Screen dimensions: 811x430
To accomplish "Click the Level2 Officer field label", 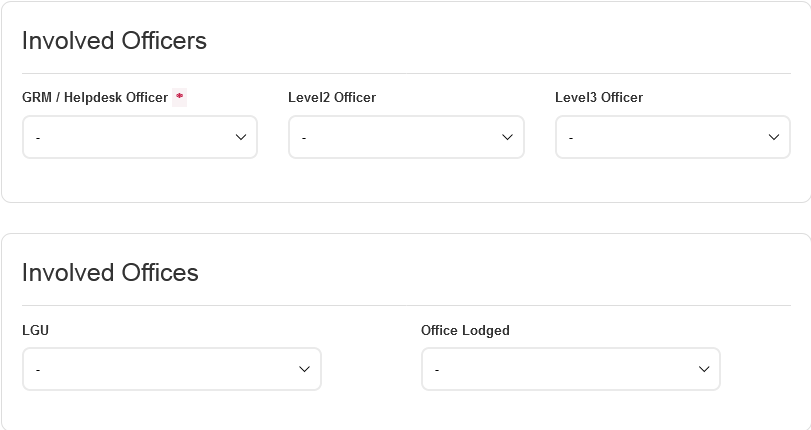I will click(332, 97).
